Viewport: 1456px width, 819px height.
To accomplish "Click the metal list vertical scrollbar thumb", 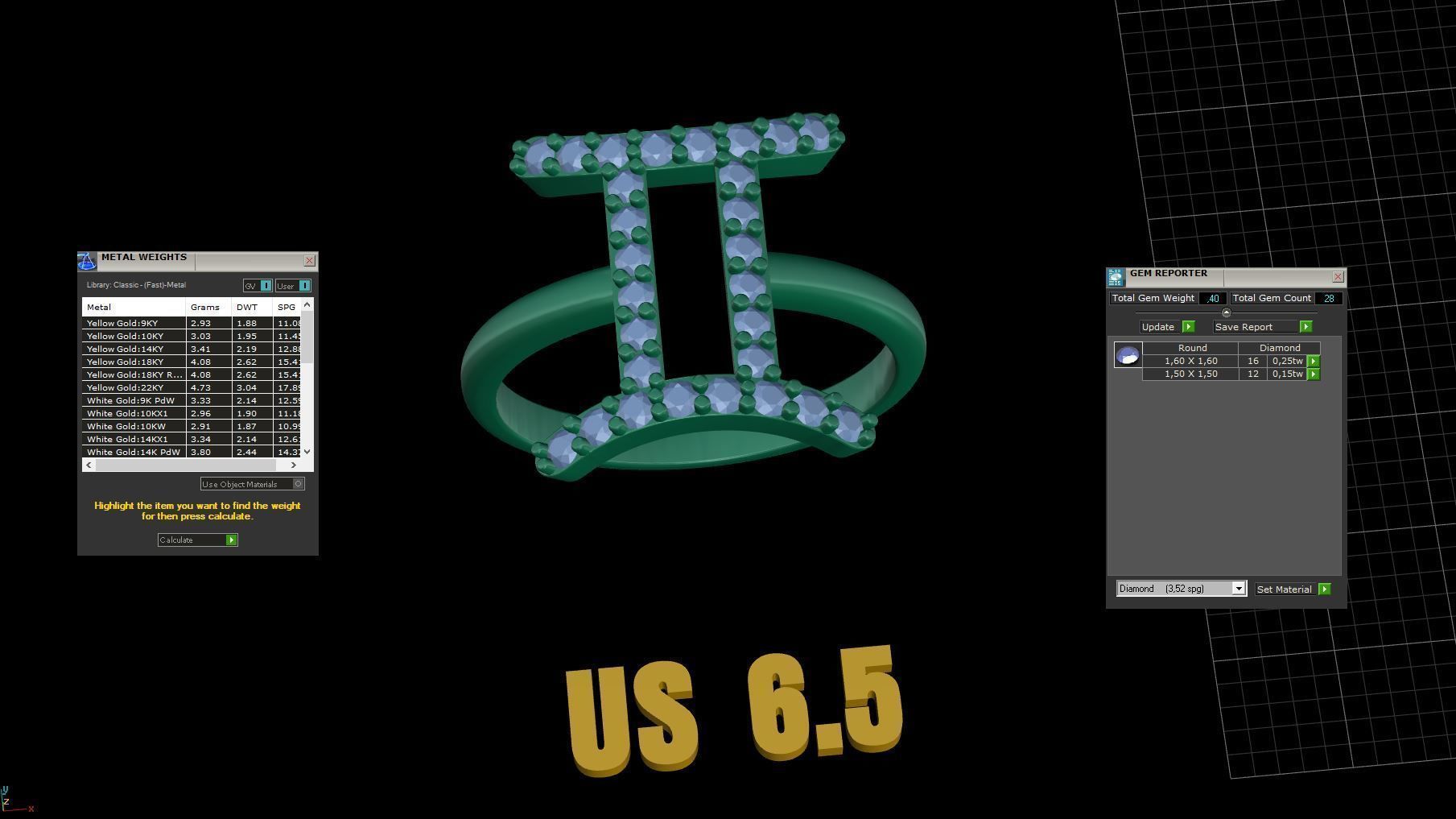I will [307, 337].
